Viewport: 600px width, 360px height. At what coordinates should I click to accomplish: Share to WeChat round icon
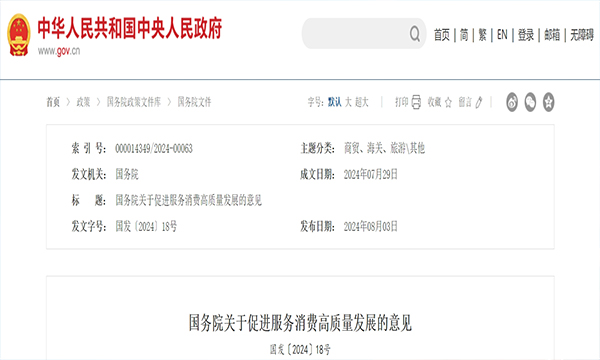tap(530, 102)
